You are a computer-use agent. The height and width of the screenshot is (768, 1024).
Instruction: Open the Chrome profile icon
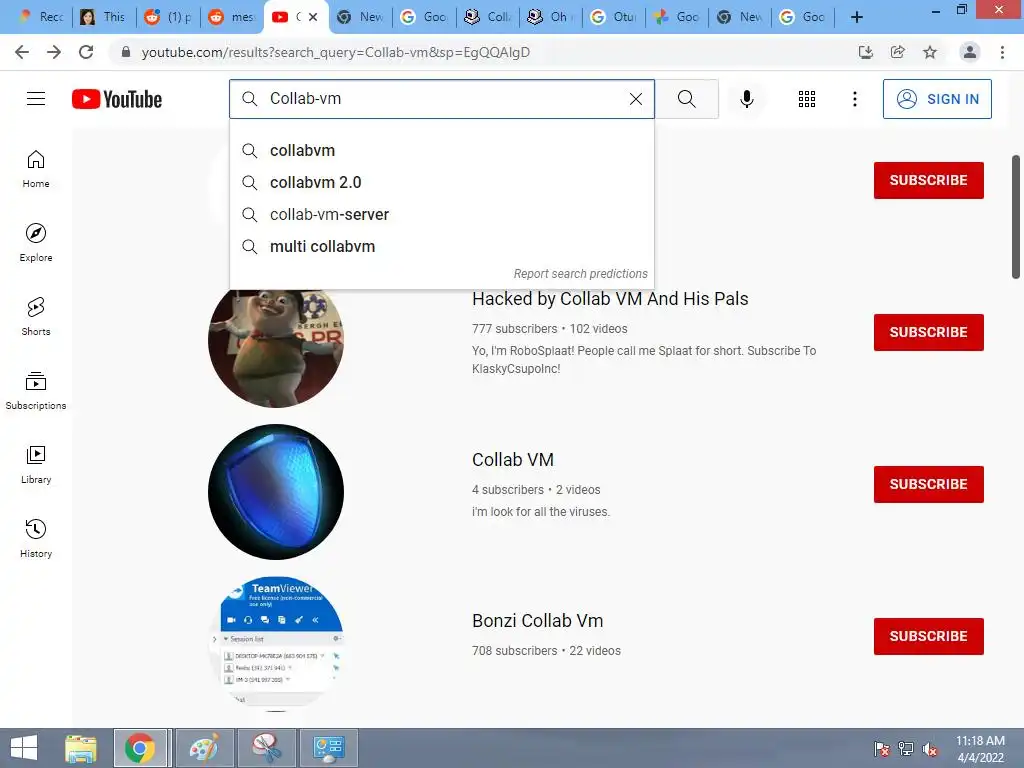970,52
